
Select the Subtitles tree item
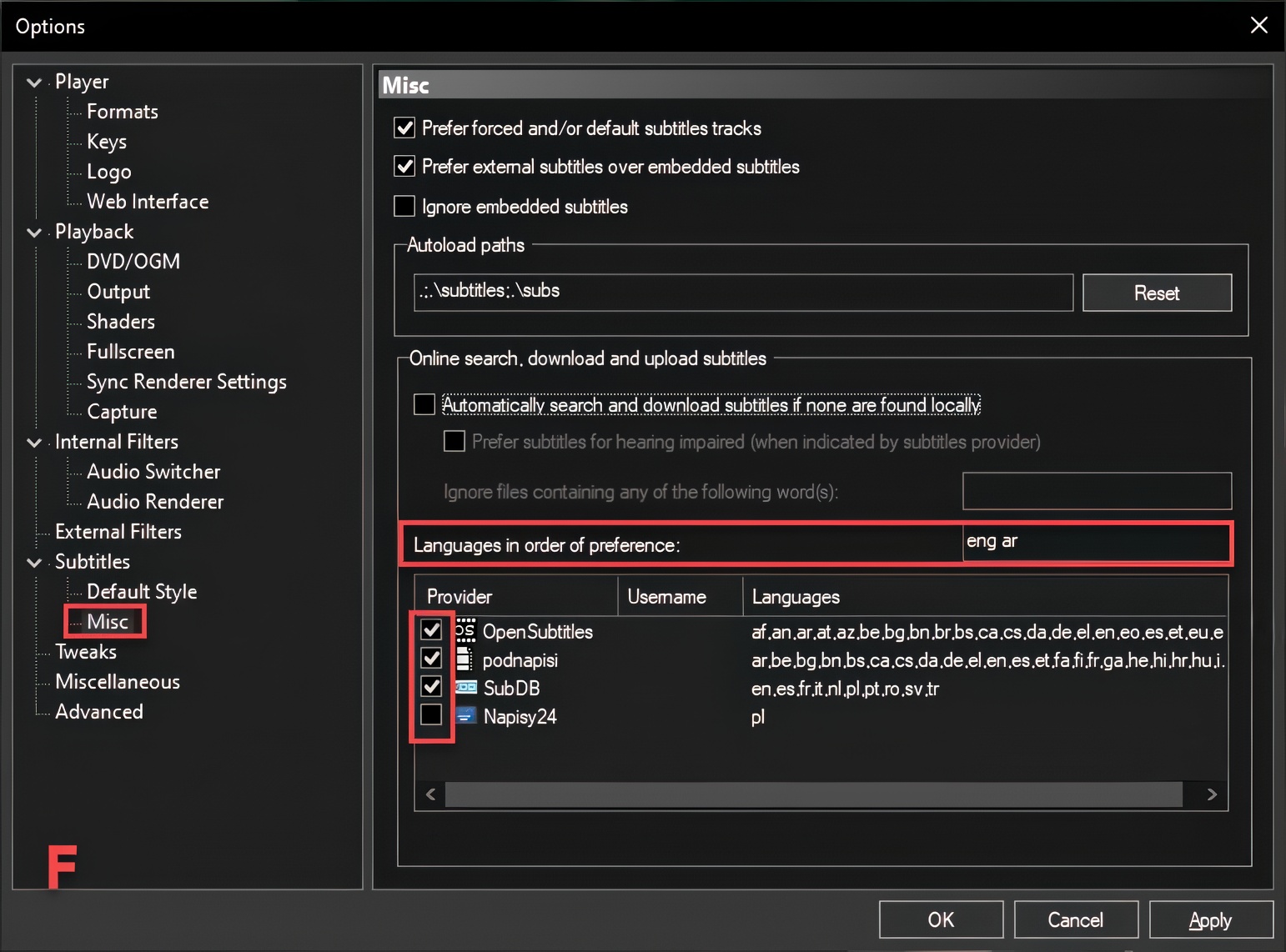93,562
